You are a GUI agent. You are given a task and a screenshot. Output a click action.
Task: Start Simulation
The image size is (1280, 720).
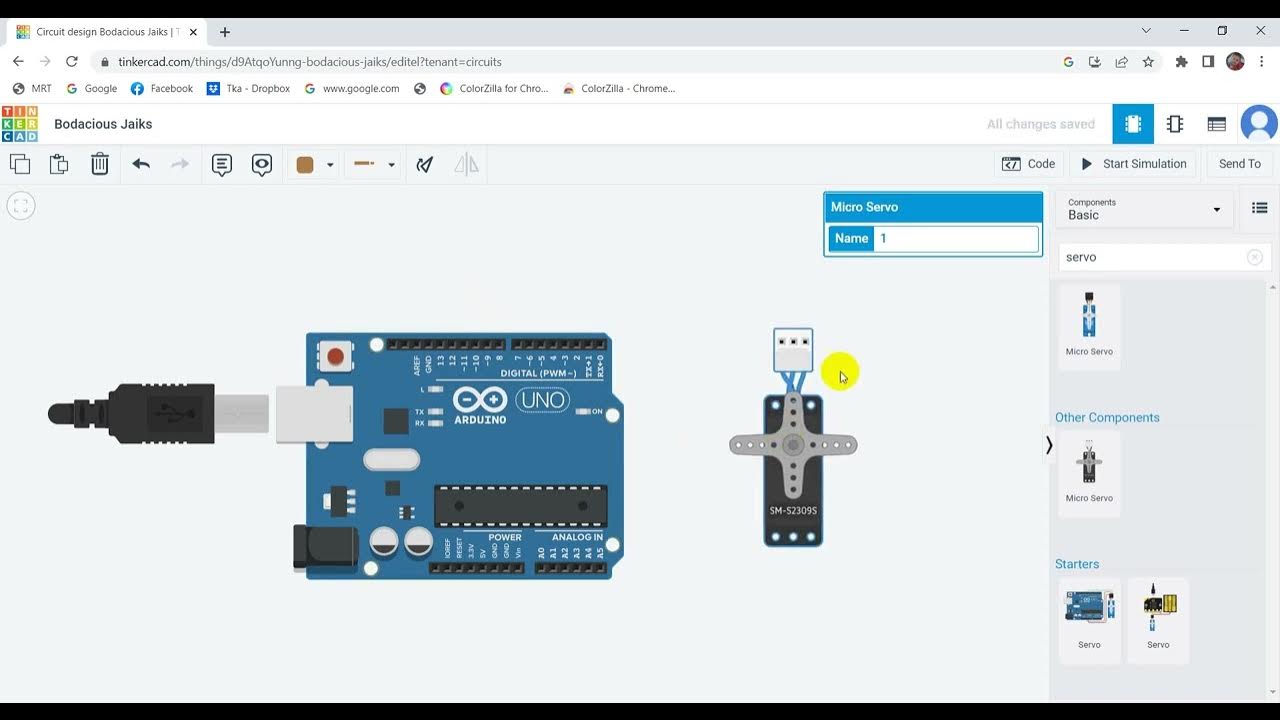tap(1134, 164)
